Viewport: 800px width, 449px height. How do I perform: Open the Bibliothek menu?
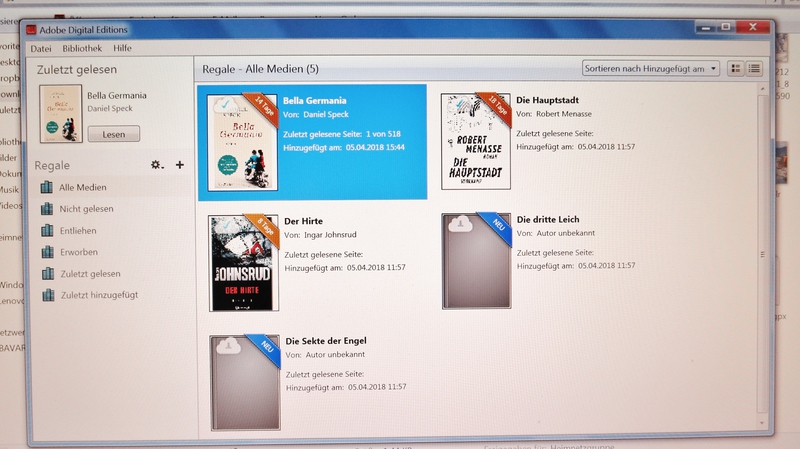click(x=82, y=48)
